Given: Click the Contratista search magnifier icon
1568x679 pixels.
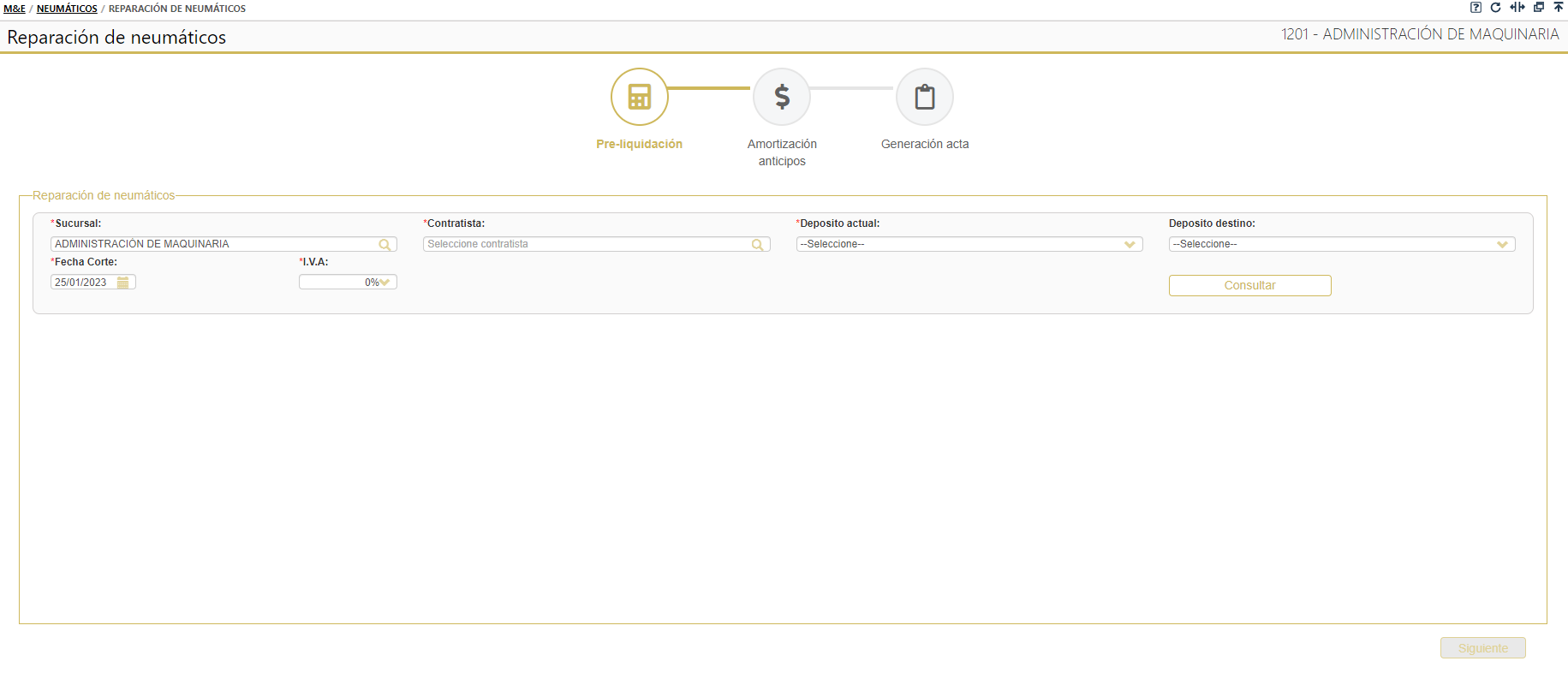Looking at the screenshot, I should [758, 245].
